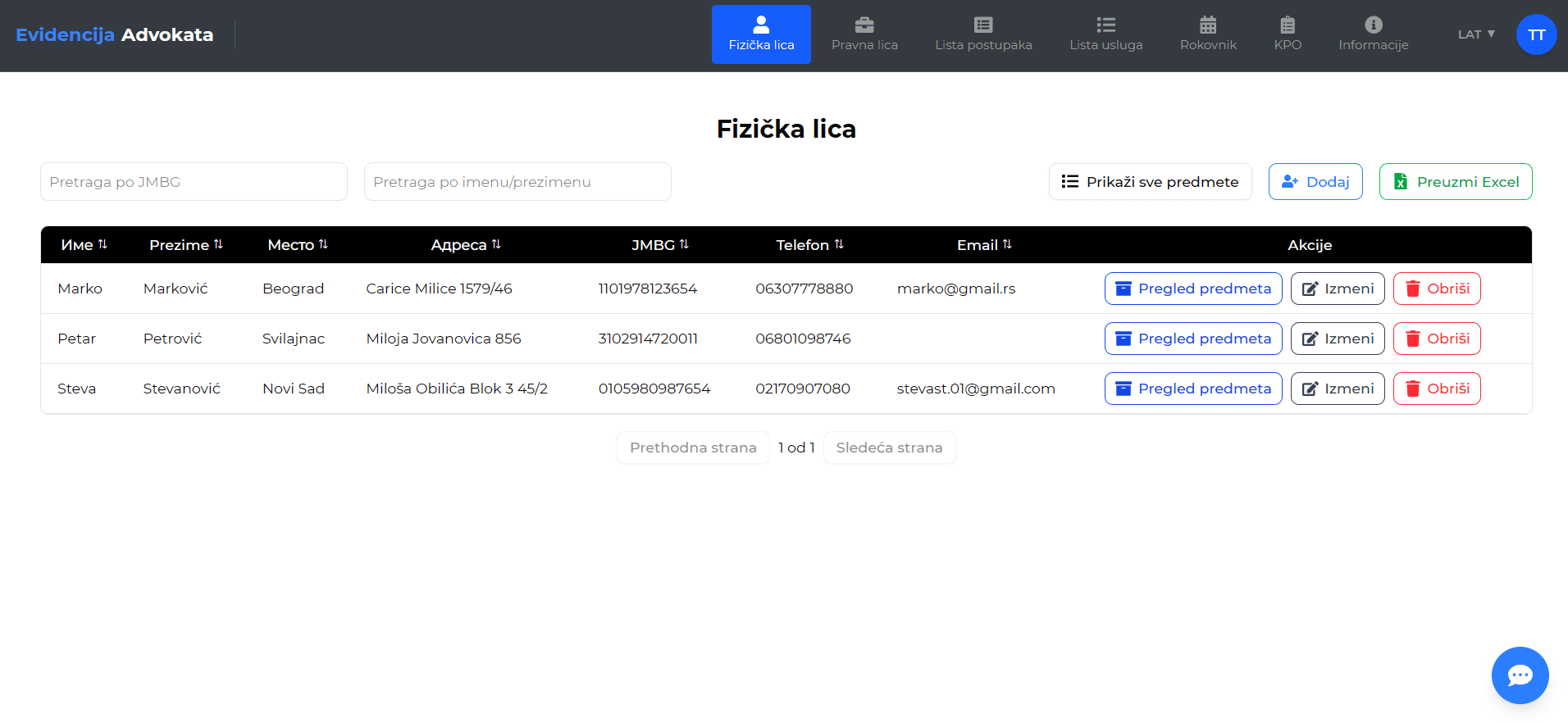The height and width of the screenshot is (723, 1568).
Task: Sort by the Име column arrows
Action: tap(103, 244)
